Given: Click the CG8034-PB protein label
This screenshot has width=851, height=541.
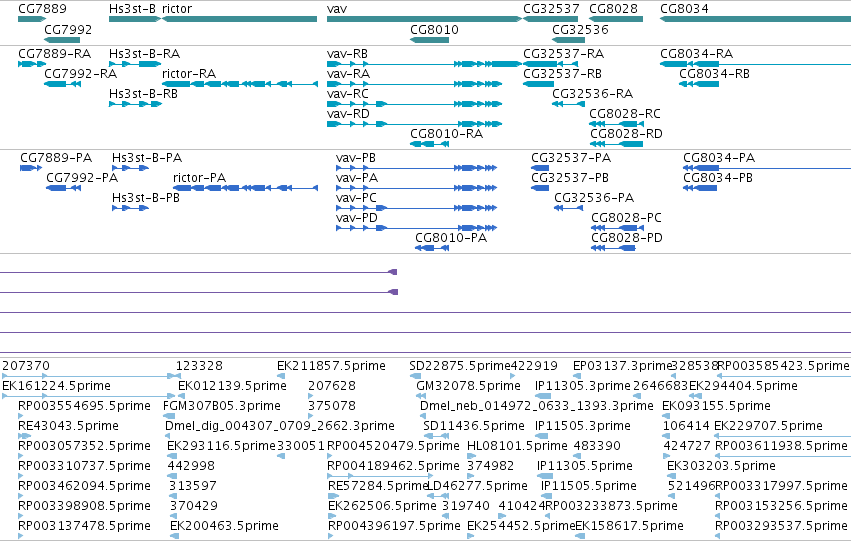Looking at the screenshot, I should pos(718,177).
